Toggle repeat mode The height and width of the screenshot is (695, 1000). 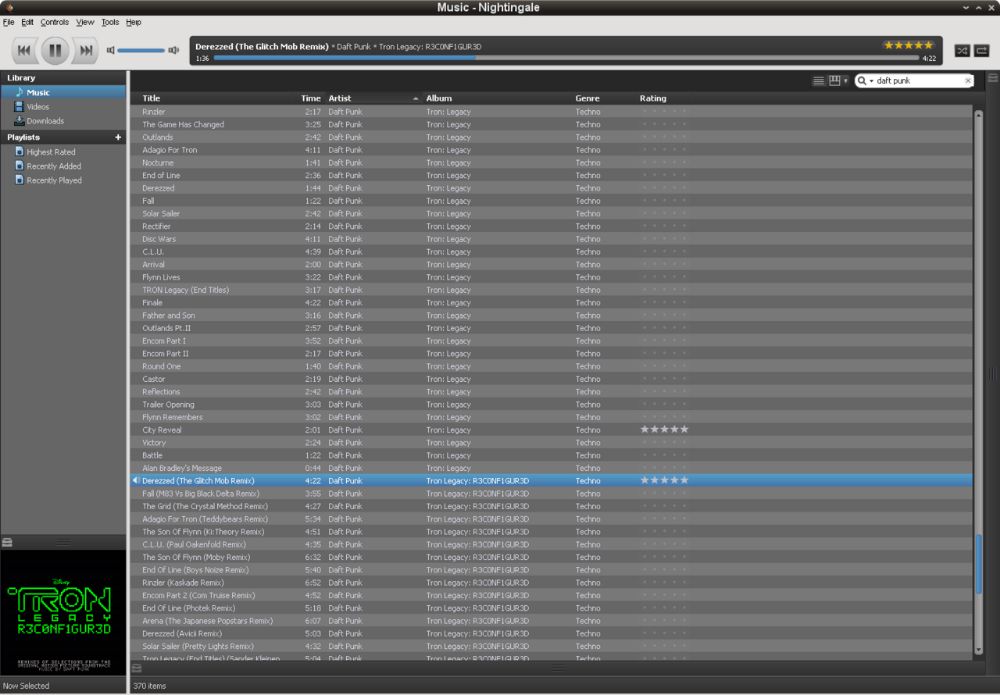click(x=982, y=50)
